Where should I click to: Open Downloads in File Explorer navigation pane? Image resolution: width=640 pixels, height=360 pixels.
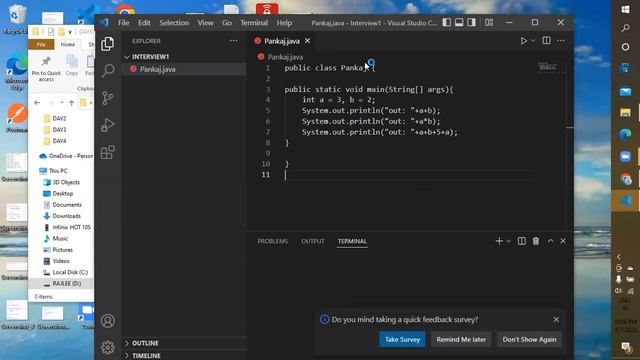point(66,216)
